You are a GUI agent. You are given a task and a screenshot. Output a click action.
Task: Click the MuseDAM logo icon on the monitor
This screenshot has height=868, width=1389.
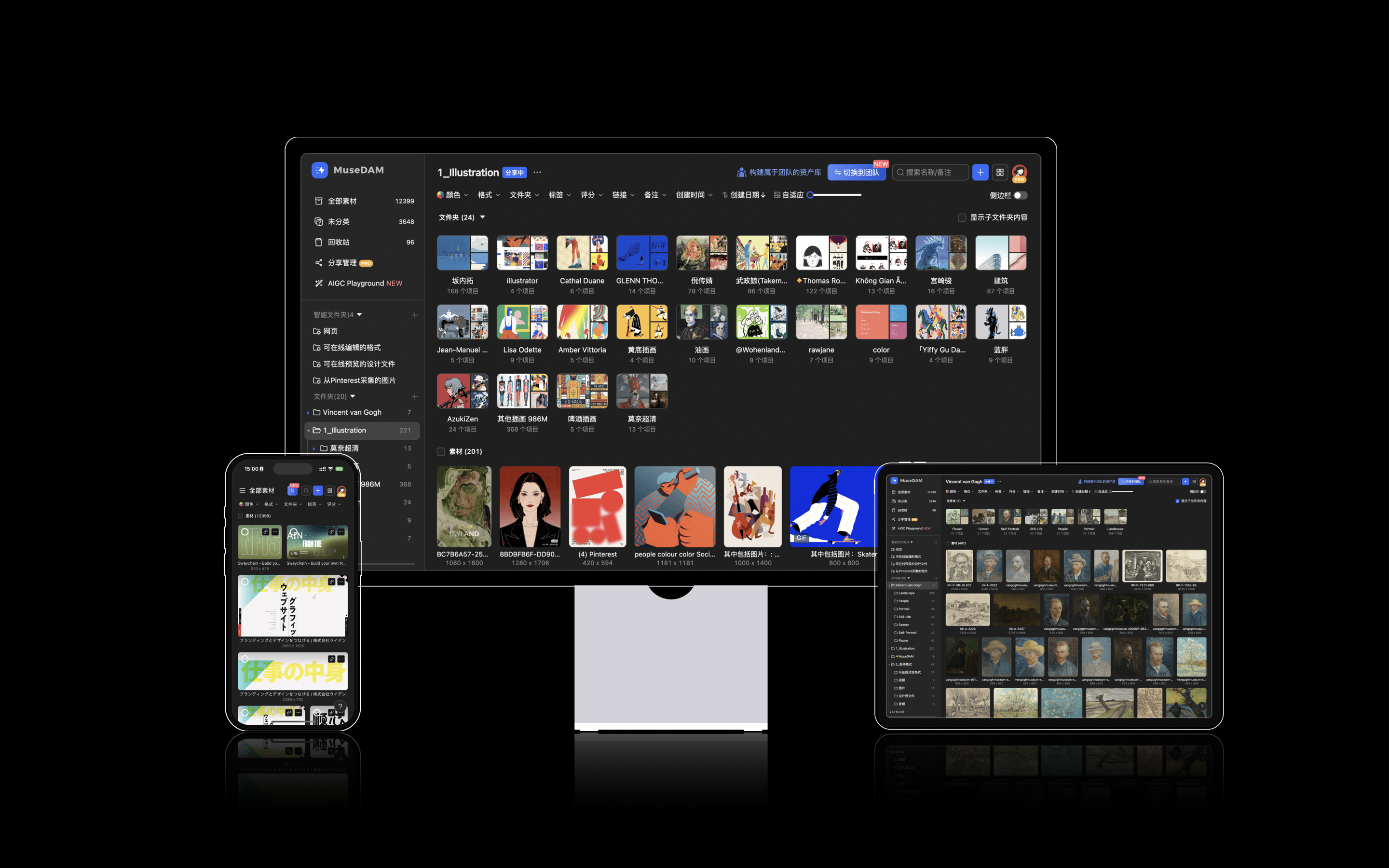pos(320,170)
